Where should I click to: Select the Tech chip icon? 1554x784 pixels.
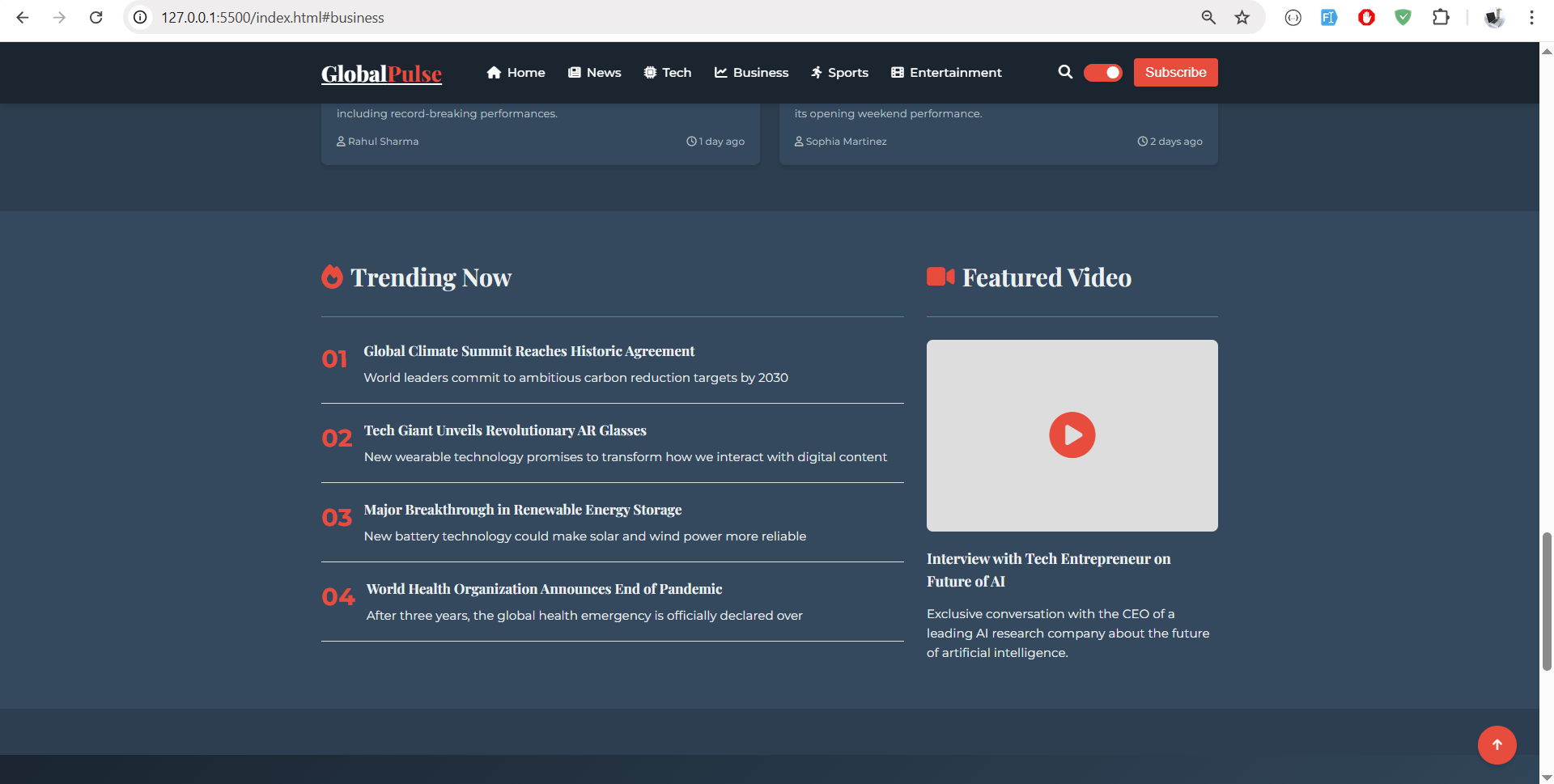coord(650,72)
